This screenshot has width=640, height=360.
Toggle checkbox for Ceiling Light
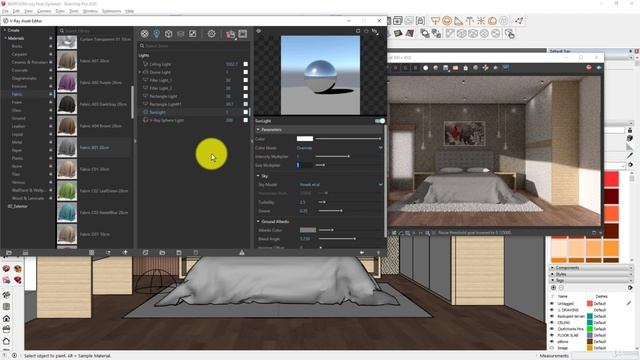pyautogui.click(x=245, y=64)
